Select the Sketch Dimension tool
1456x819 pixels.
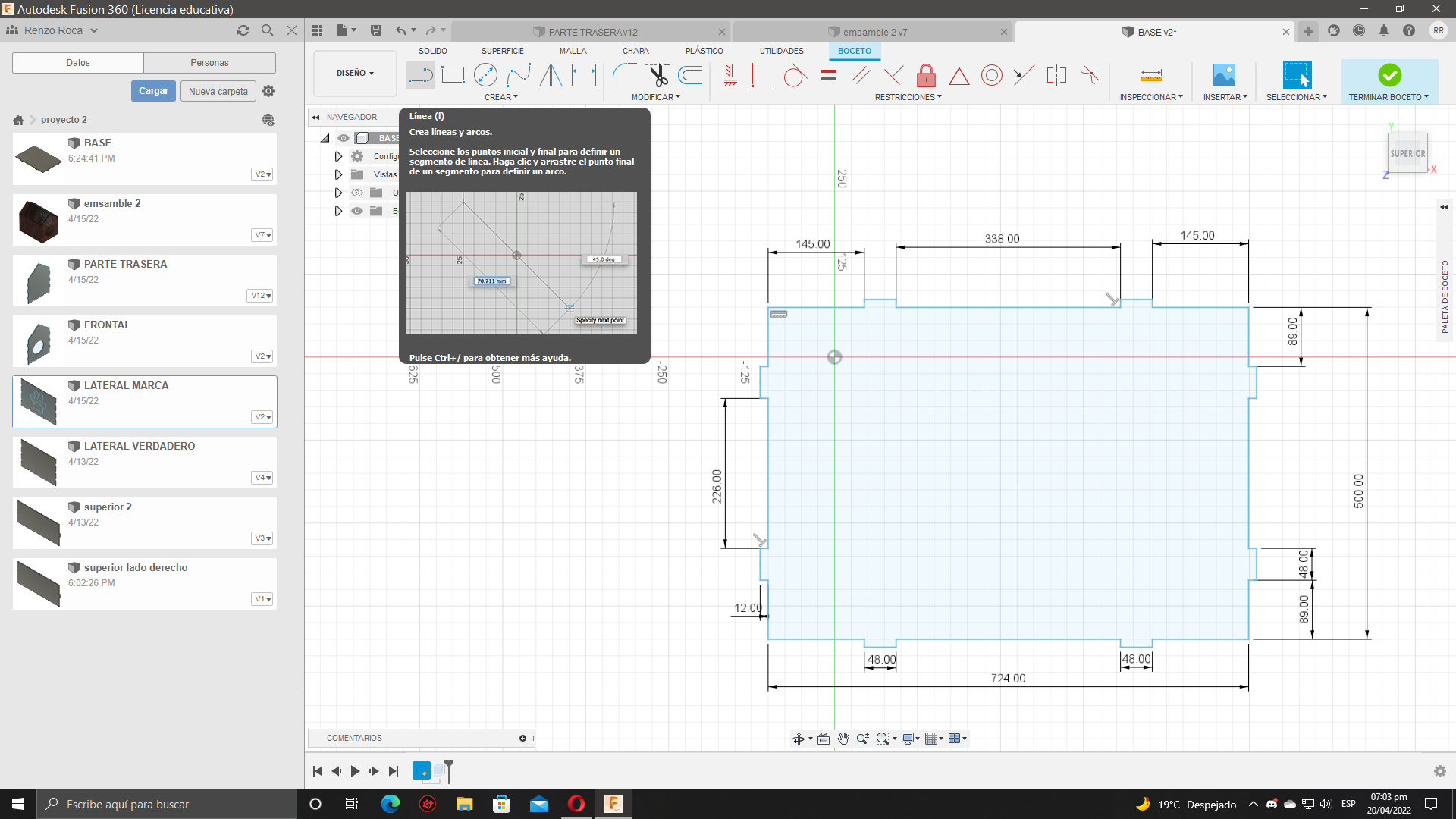pos(584,75)
